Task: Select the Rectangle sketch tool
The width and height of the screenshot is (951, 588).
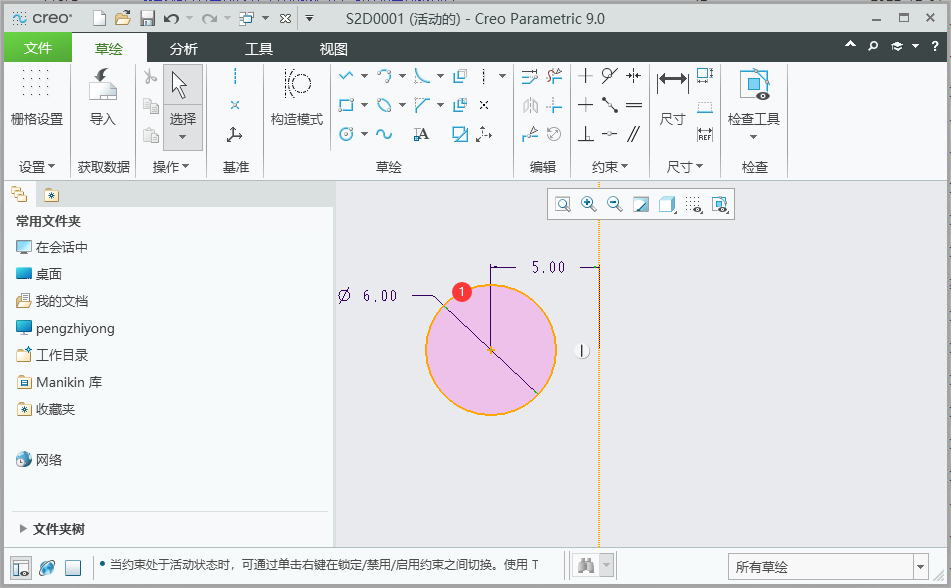Action: [x=346, y=105]
